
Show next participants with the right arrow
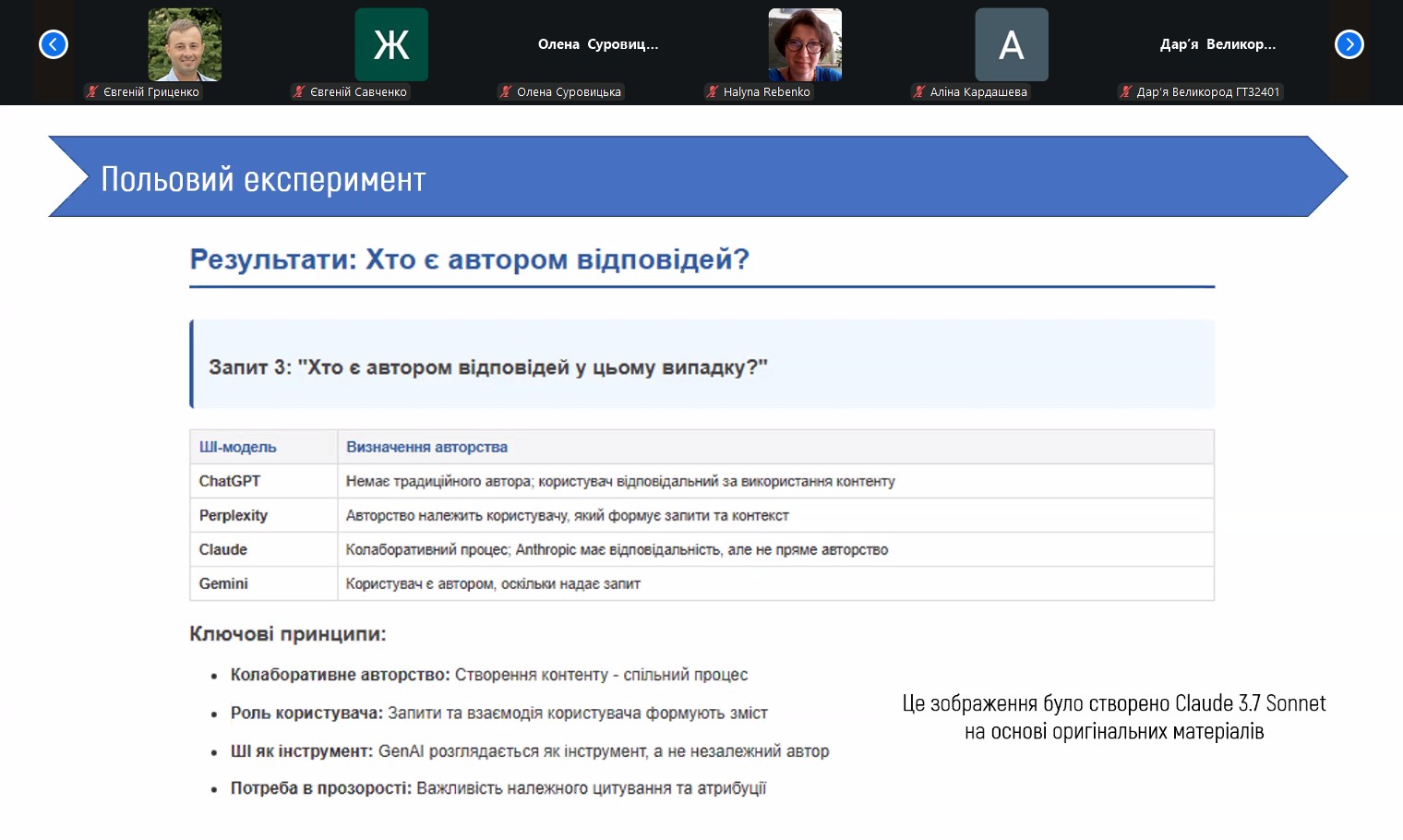[x=1349, y=44]
